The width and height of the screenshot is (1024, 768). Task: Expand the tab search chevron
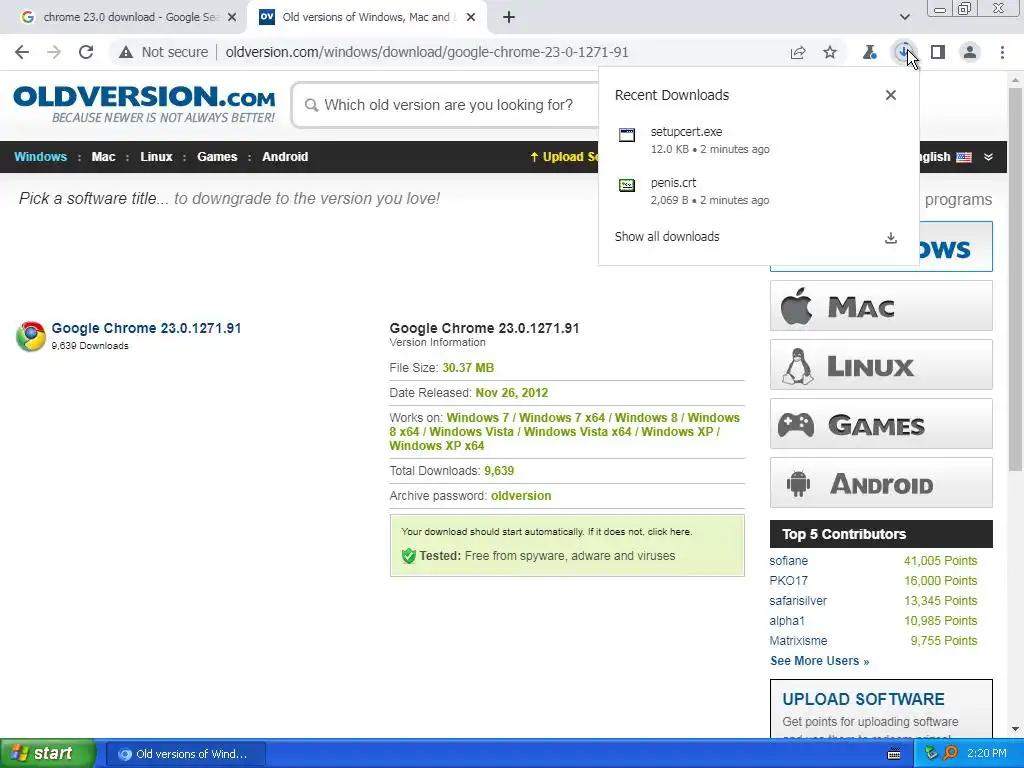tap(904, 17)
